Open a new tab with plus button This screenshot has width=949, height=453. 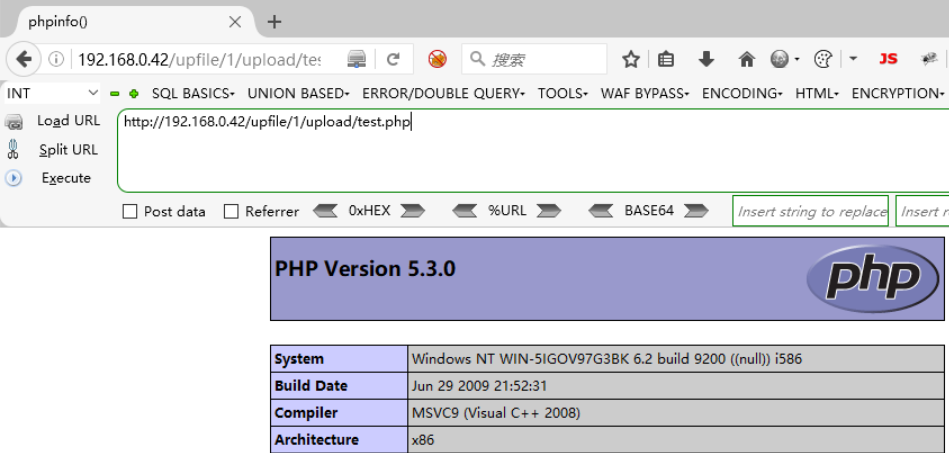point(274,22)
